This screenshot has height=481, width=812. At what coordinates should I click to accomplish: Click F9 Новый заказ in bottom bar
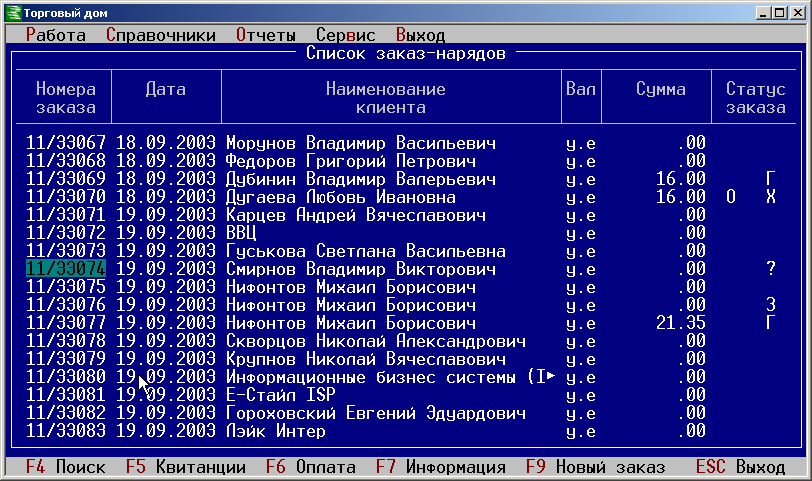(x=596, y=467)
